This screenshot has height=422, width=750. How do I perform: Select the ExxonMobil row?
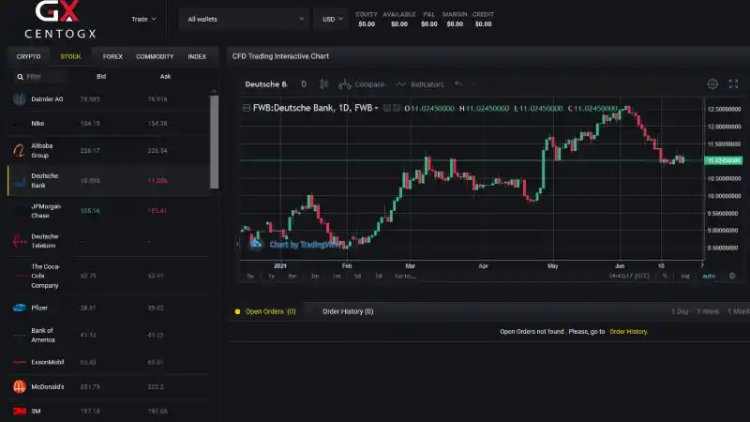(109, 362)
